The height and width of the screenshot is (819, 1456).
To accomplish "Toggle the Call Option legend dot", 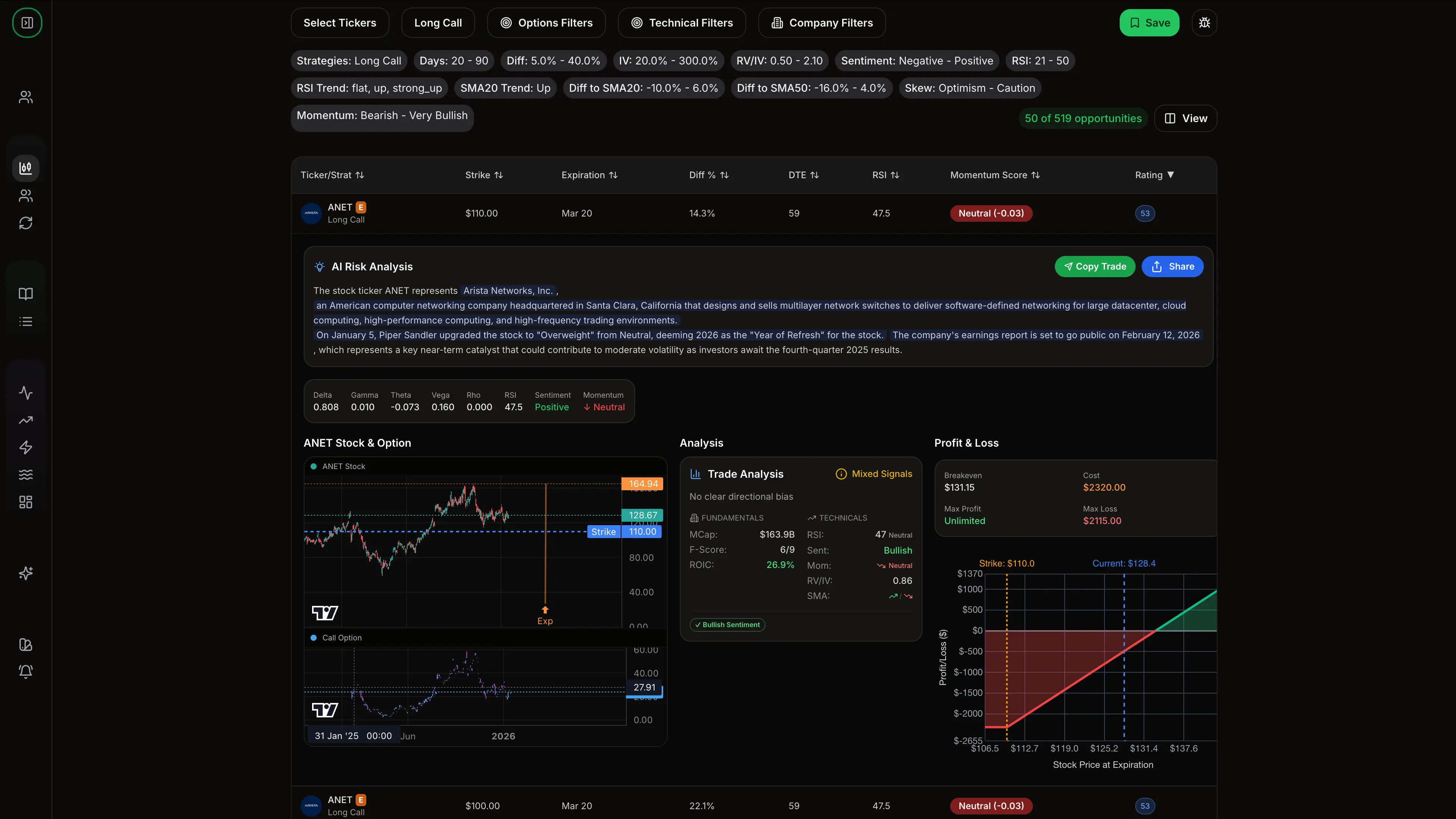I will pos(314,637).
